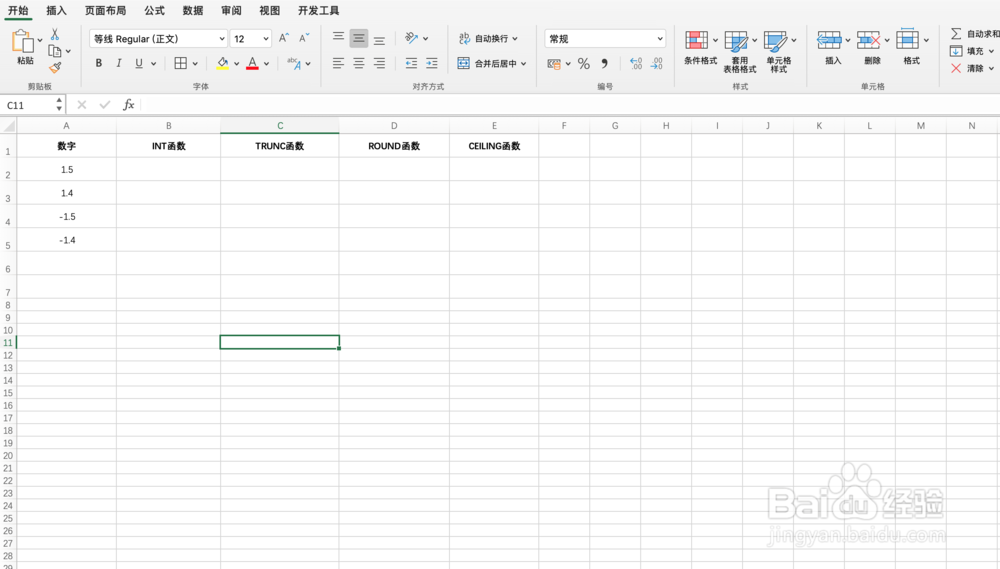
Task: Expand the borders dropdown arrow
Action: pyautogui.click(x=195, y=64)
